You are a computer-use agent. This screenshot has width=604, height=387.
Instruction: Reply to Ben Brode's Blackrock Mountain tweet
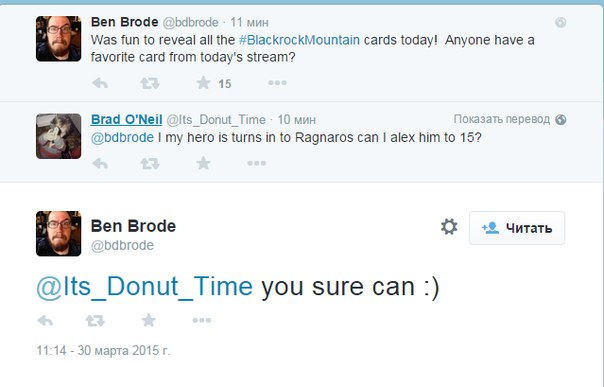[100, 83]
